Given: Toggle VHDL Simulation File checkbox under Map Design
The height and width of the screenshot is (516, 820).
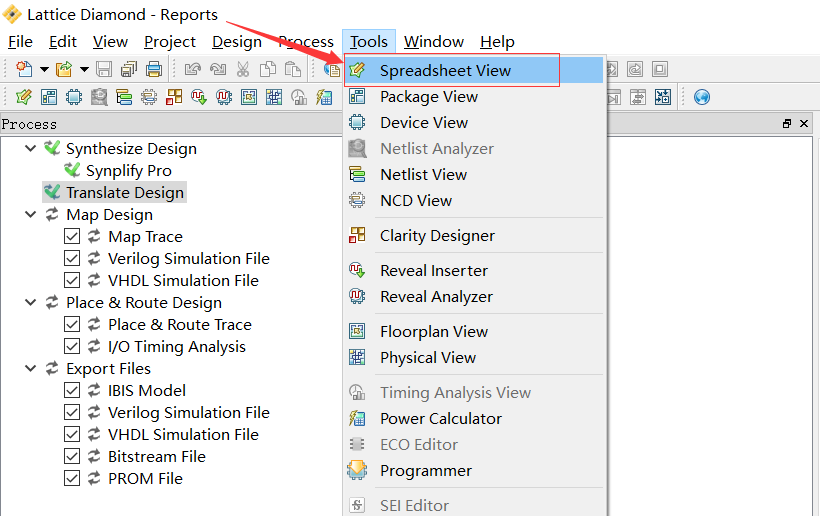Looking at the screenshot, I should [x=72, y=280].
